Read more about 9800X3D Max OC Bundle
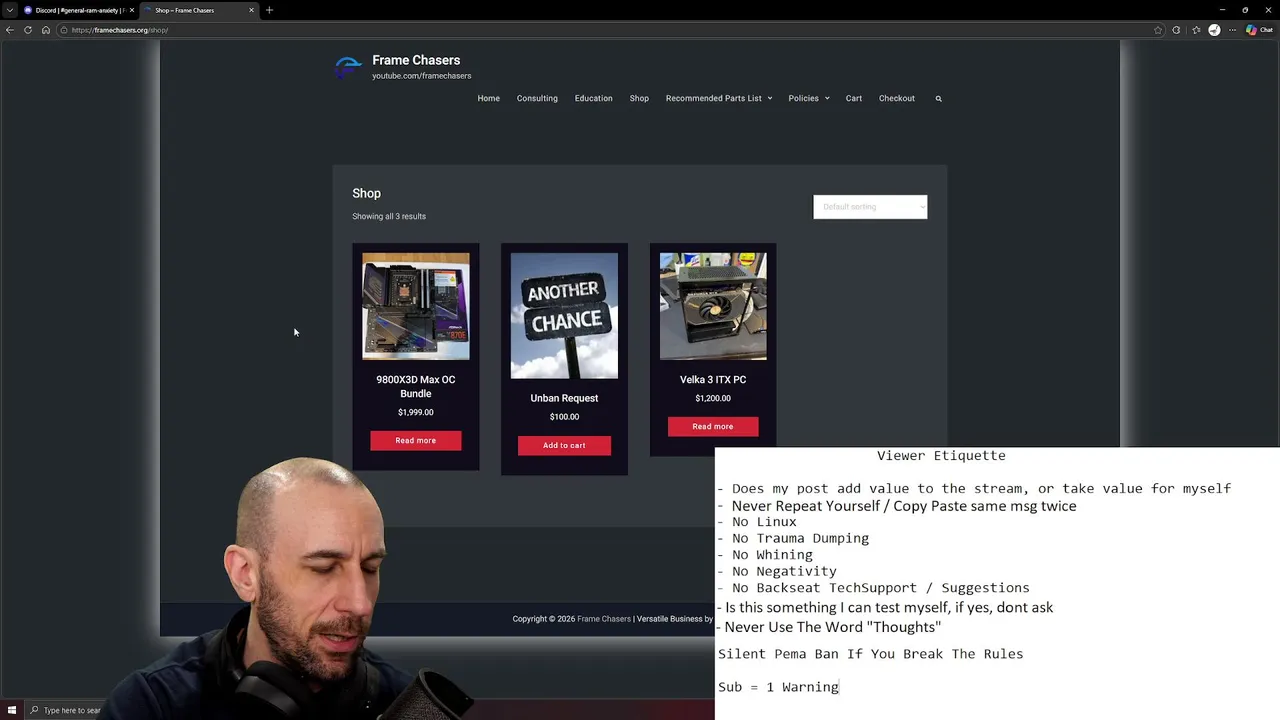Viewport: 1280px width, 720px height. pyautogui.click(x=416, y=441)
